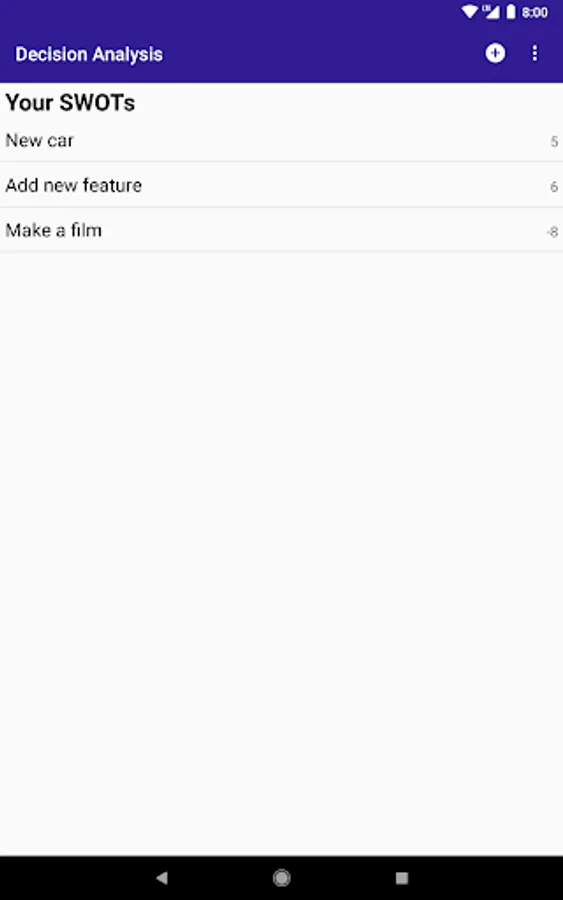Open the New car SWOT entry

(x=281, y=141)
